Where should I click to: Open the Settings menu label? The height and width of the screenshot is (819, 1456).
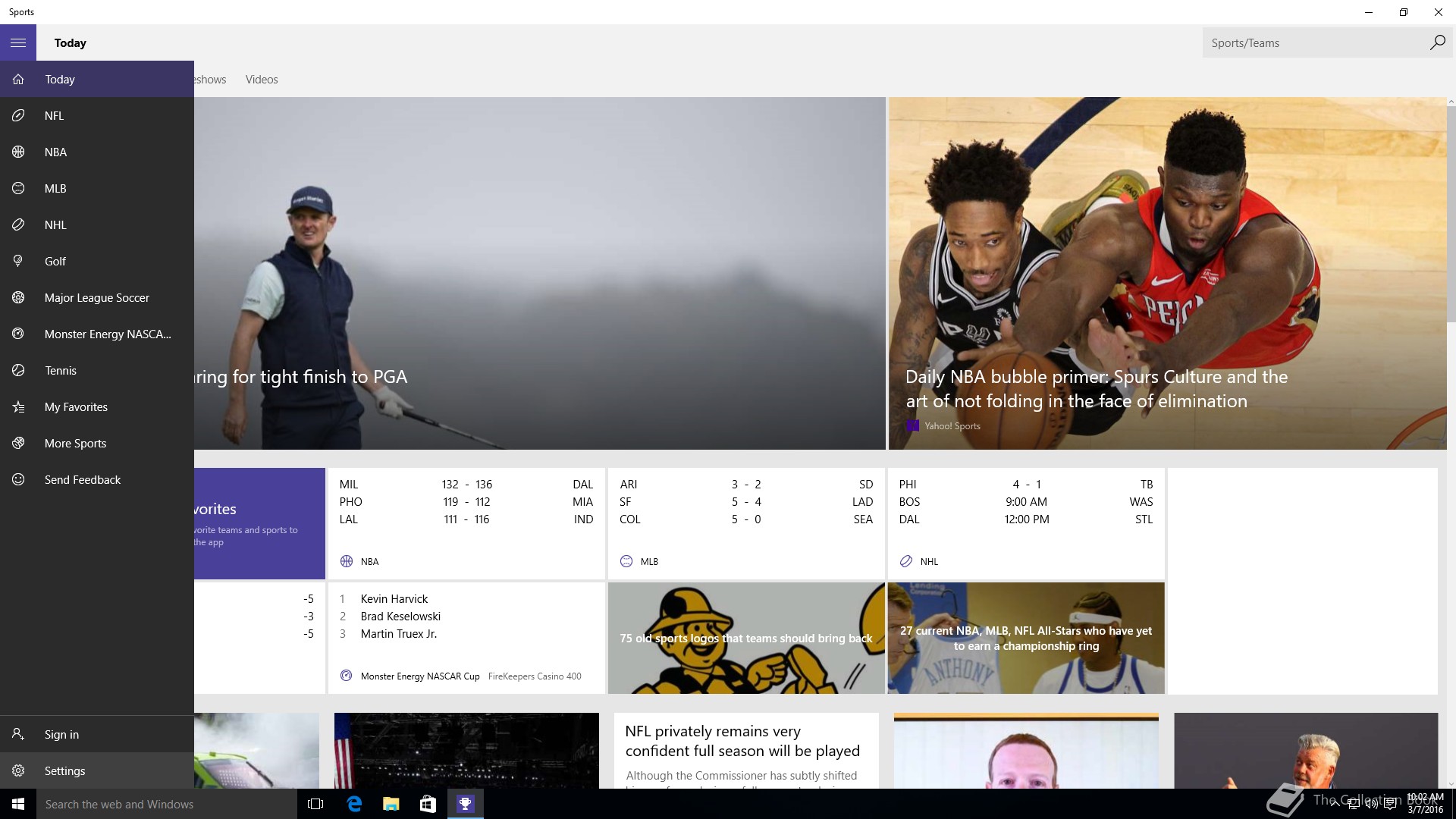[64, 771]
